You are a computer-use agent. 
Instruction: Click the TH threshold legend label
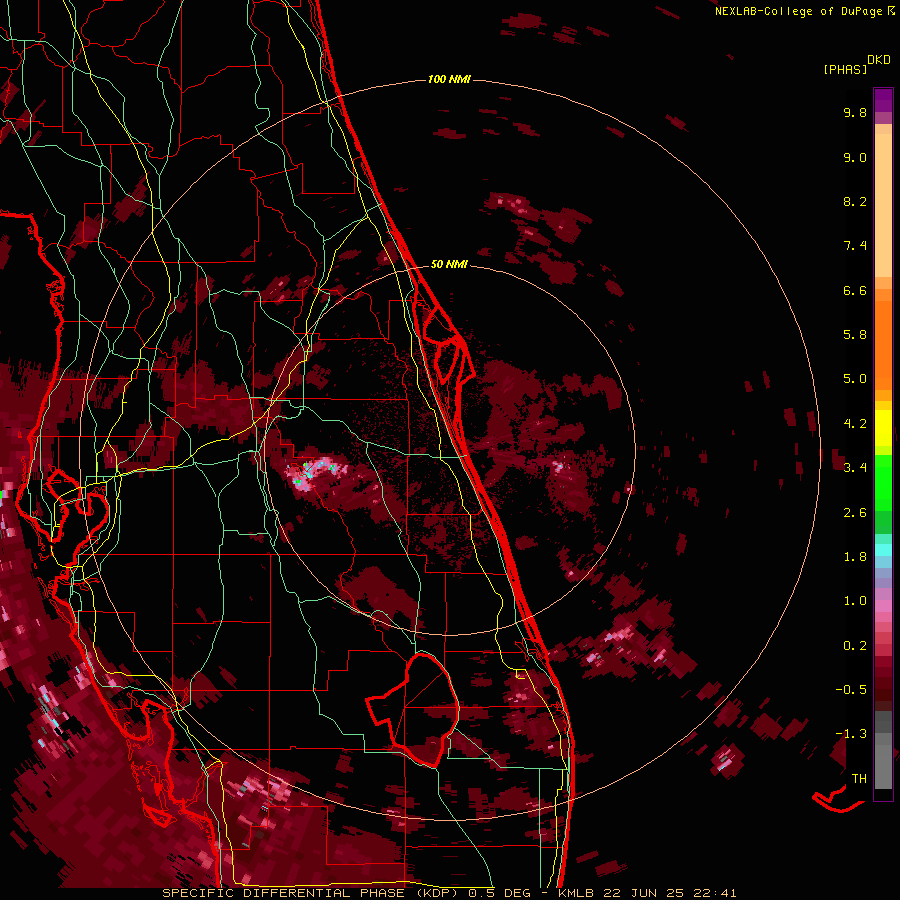click(859, 779)
